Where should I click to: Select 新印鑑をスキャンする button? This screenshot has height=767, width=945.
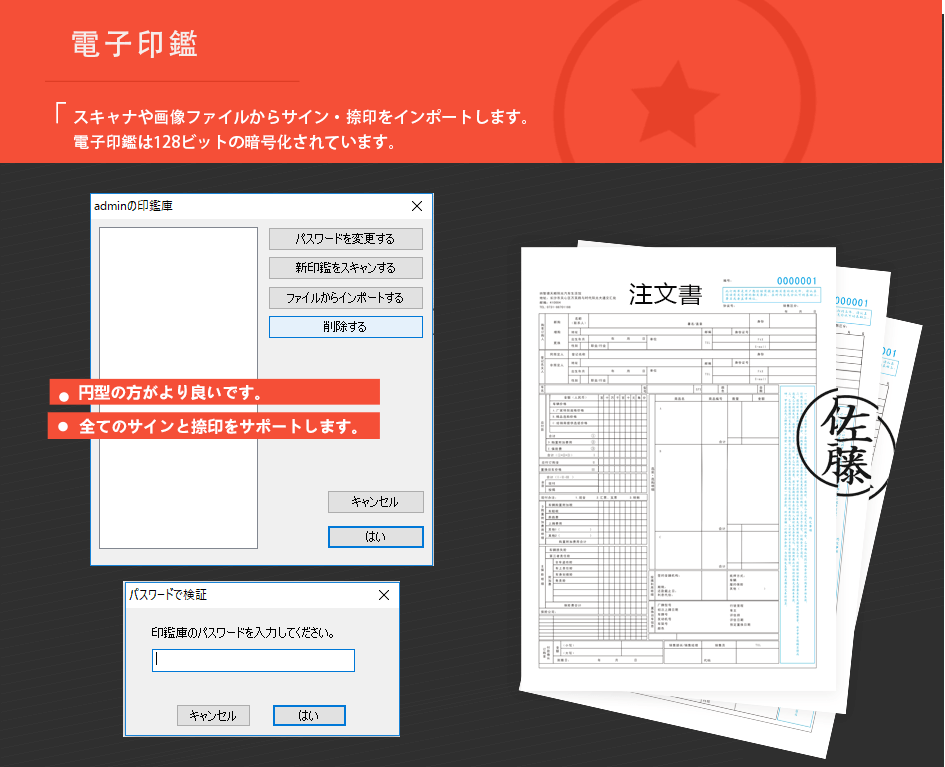[345, 268]
